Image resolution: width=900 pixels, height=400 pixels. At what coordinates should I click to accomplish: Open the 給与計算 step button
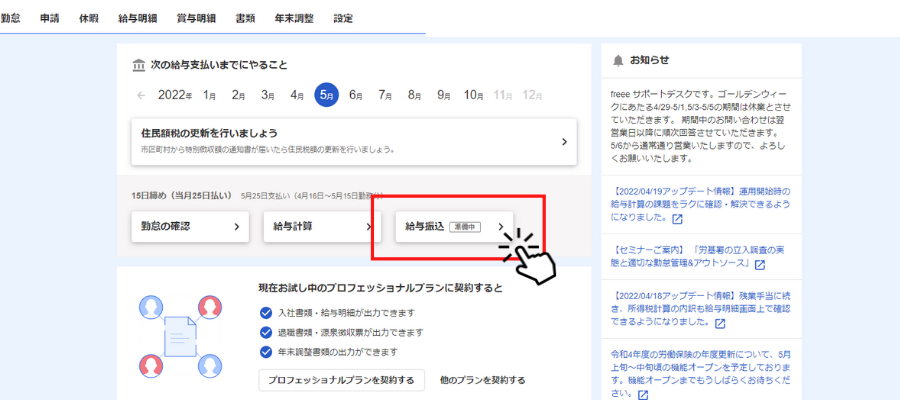(x=316, y=227)
